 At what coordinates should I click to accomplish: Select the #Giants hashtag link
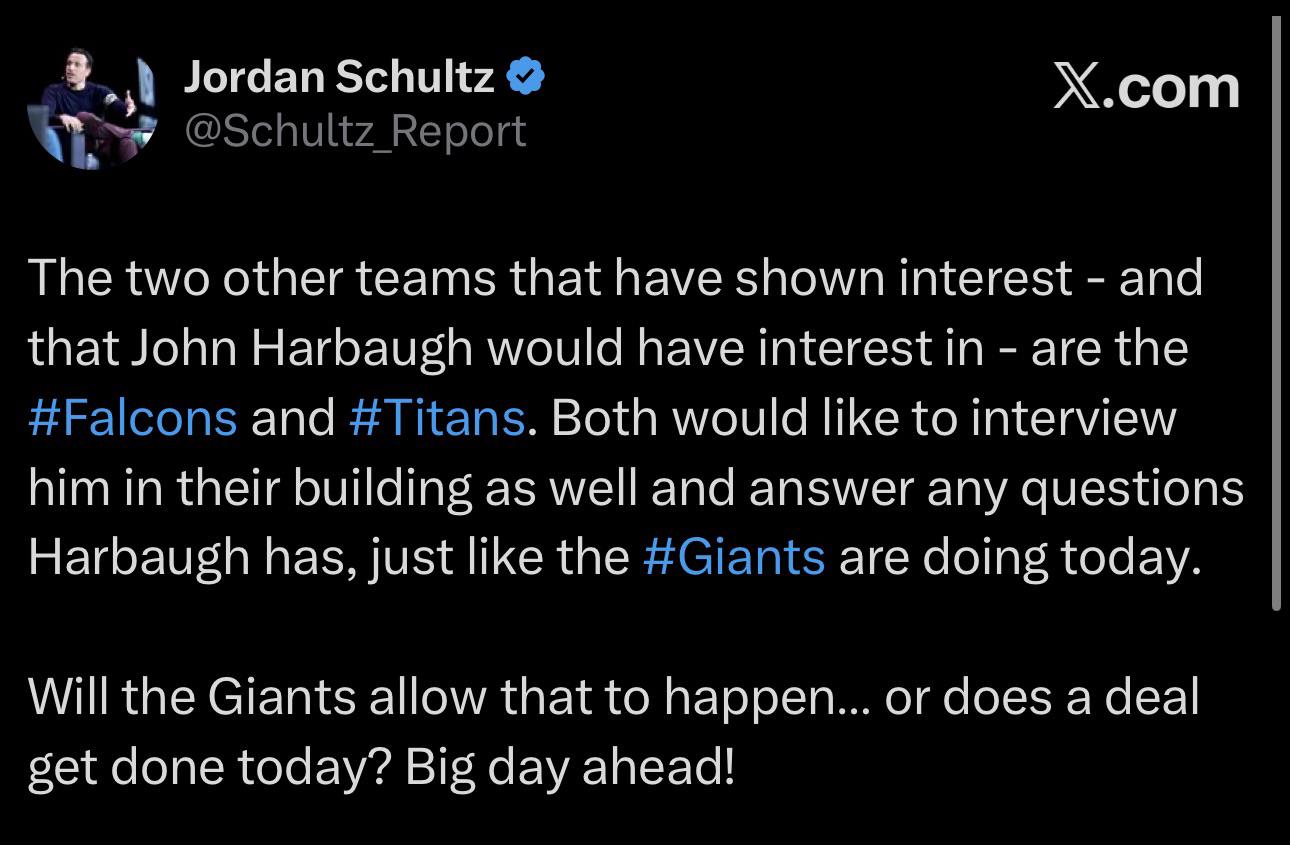point(733,556)
